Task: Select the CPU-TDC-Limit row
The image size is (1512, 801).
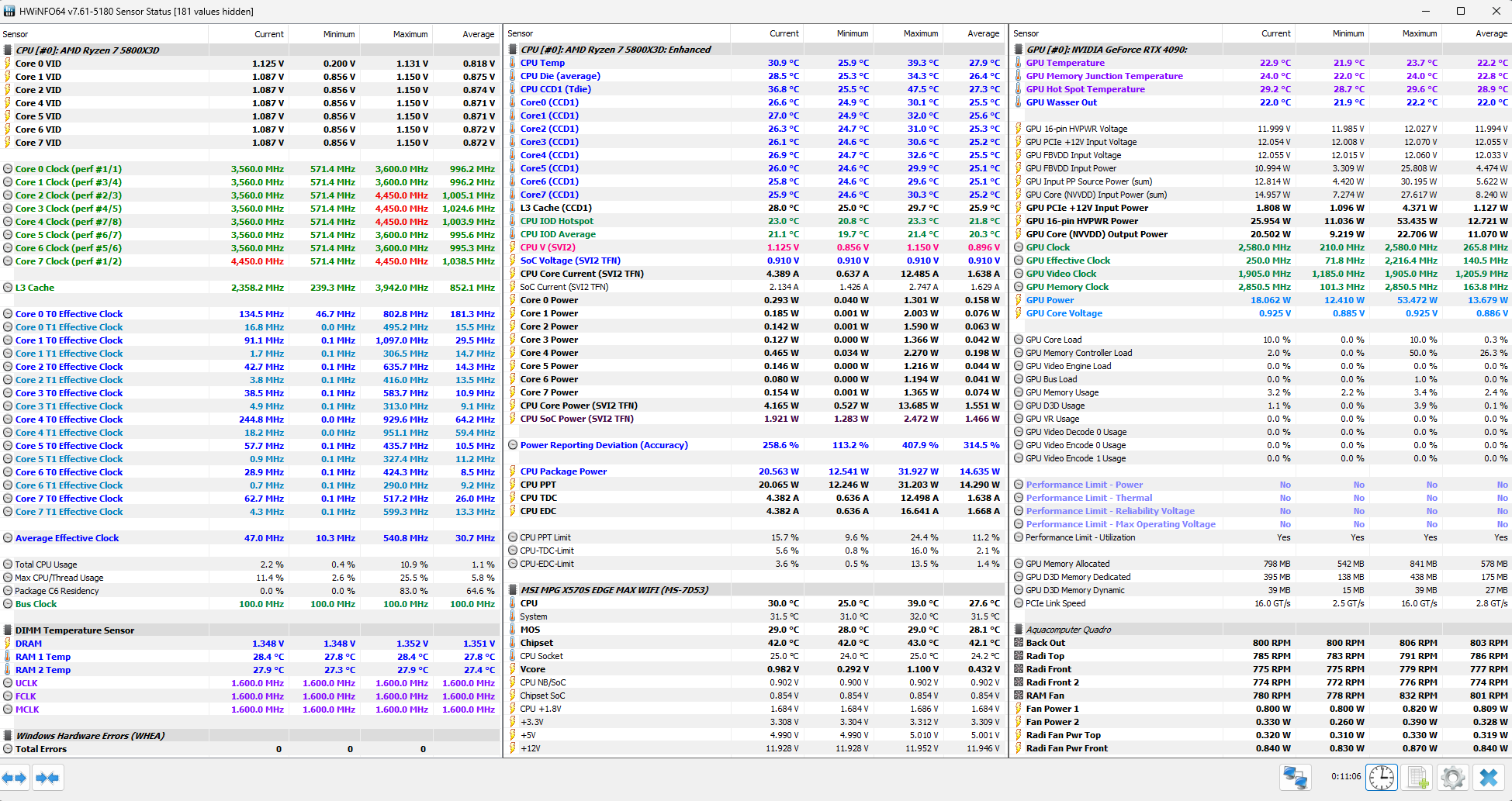Action: tap(755, 551)
